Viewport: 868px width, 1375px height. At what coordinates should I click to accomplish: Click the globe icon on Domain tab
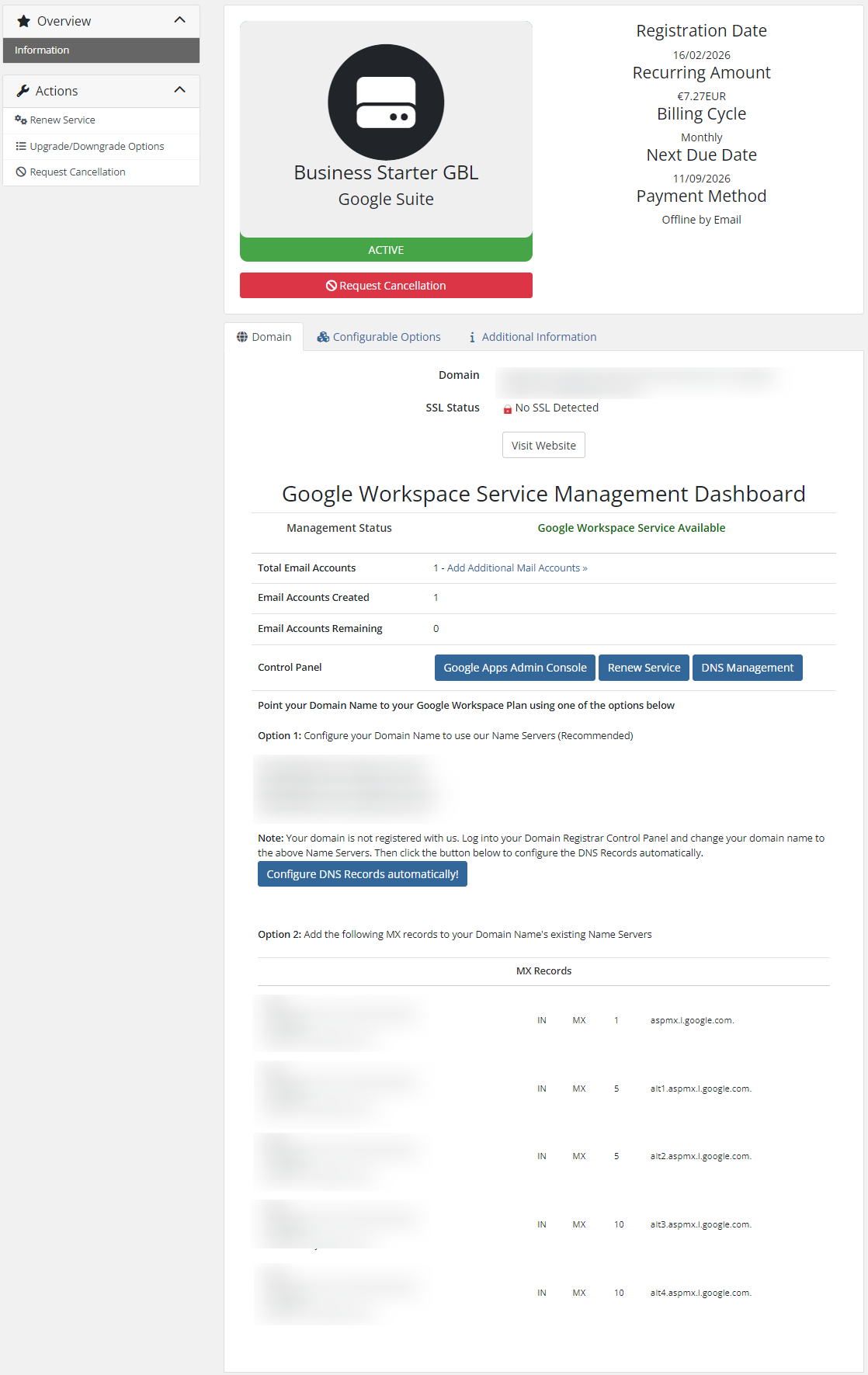242,337
